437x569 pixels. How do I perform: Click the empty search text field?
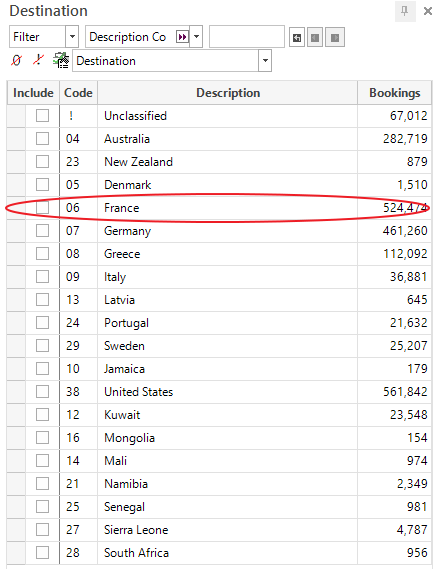[247, 37]
